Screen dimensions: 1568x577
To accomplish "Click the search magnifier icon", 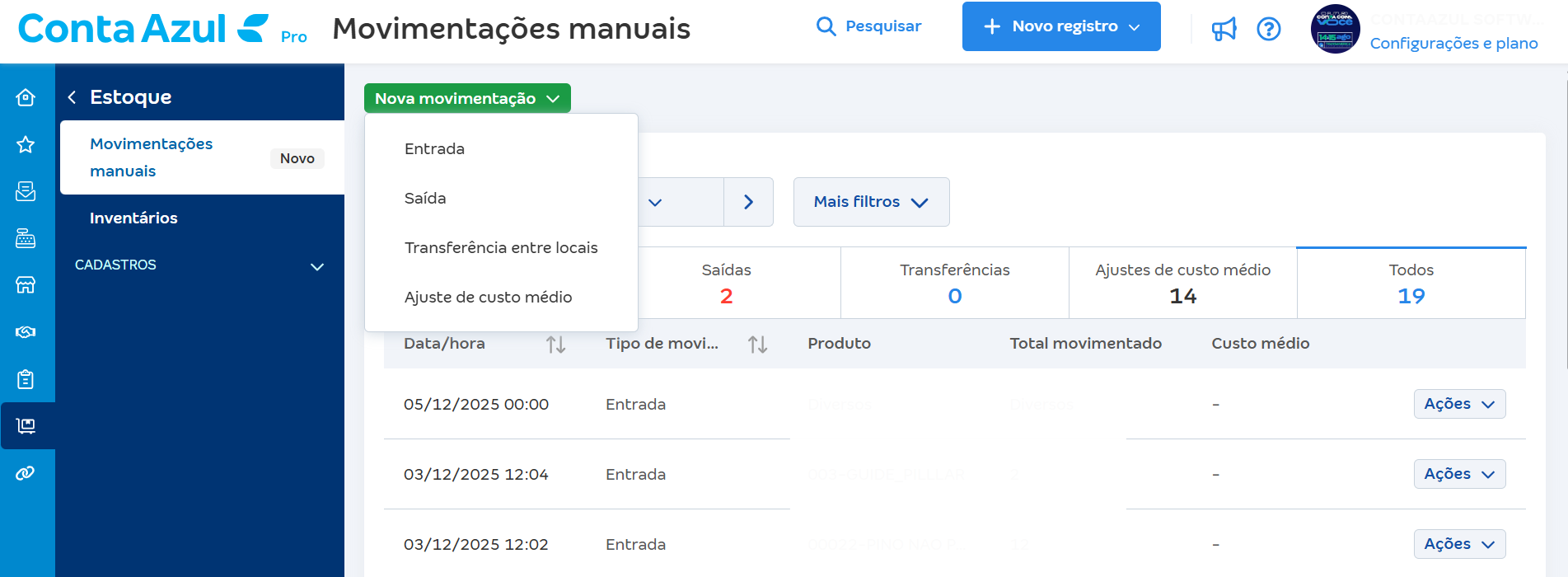I will click(x=826, y=26).
